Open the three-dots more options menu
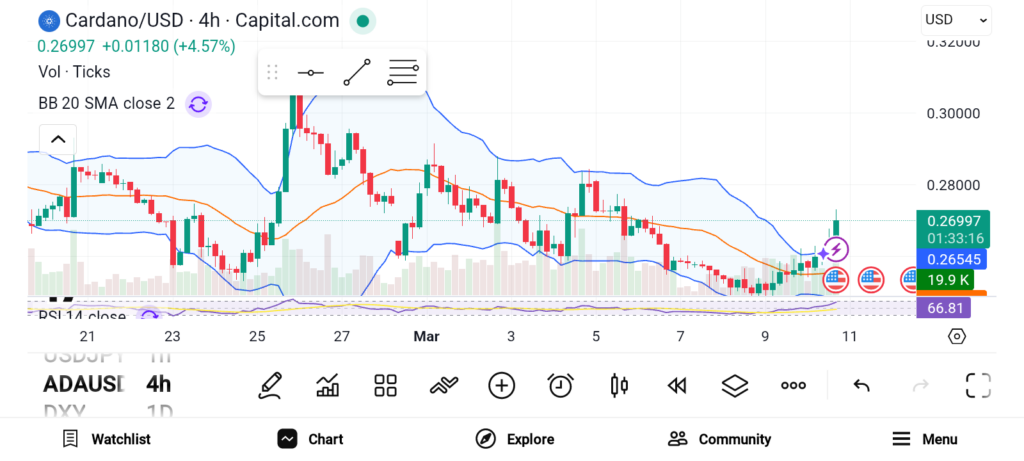The height and width of the screenshot is (461, 1024). pos(793,385)
